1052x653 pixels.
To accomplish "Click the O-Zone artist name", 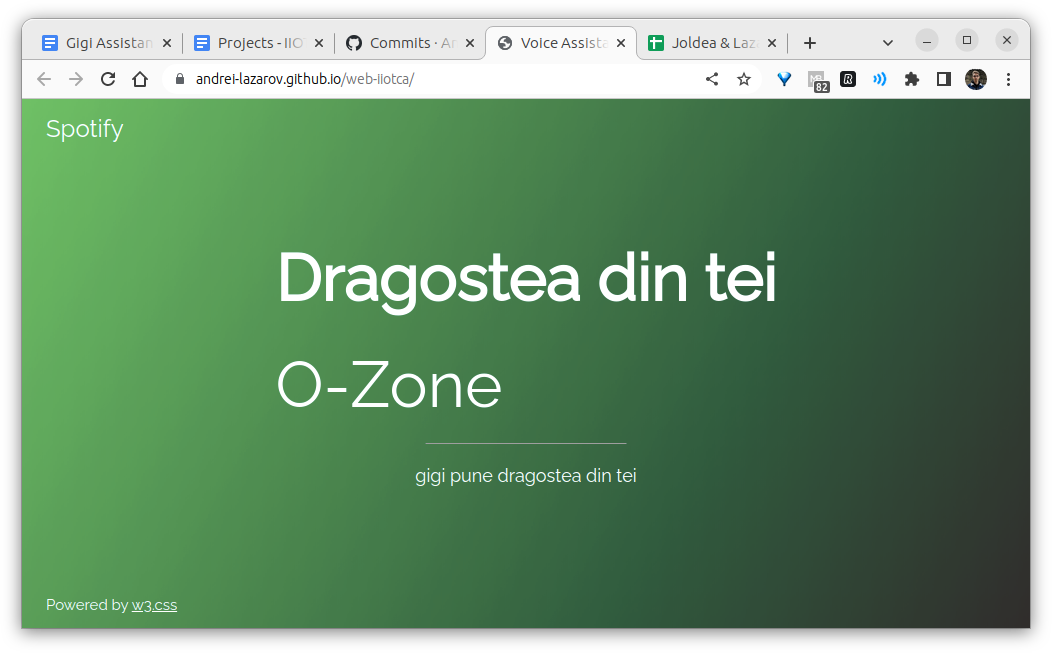I will point(389,385).
